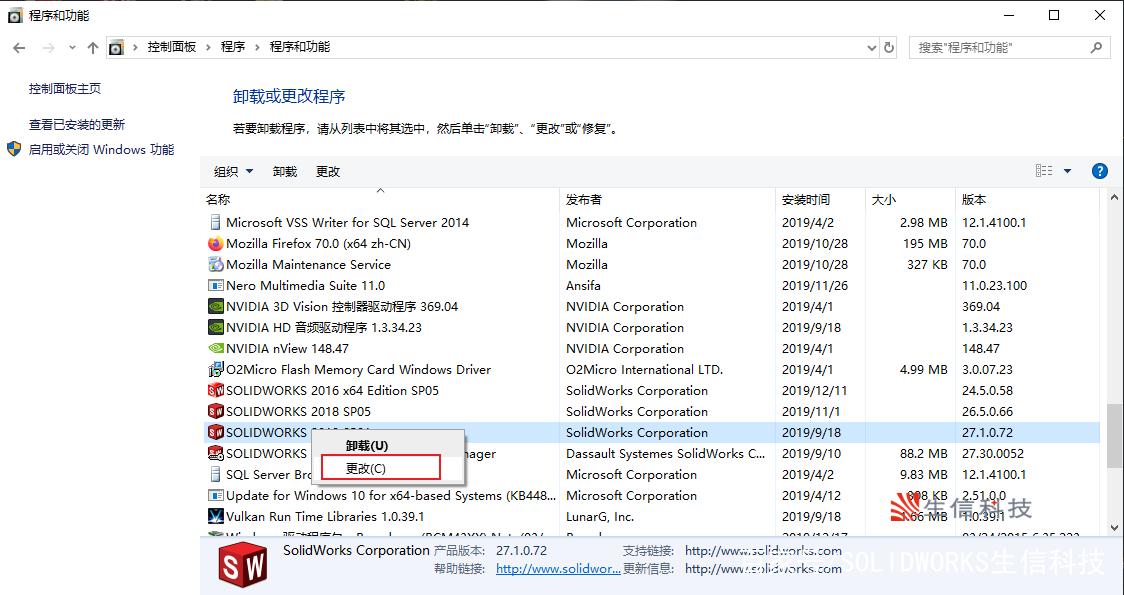The image size is (1124, 595).
Task: Click the 卸载 toolbar button
Action: (285, 171)
